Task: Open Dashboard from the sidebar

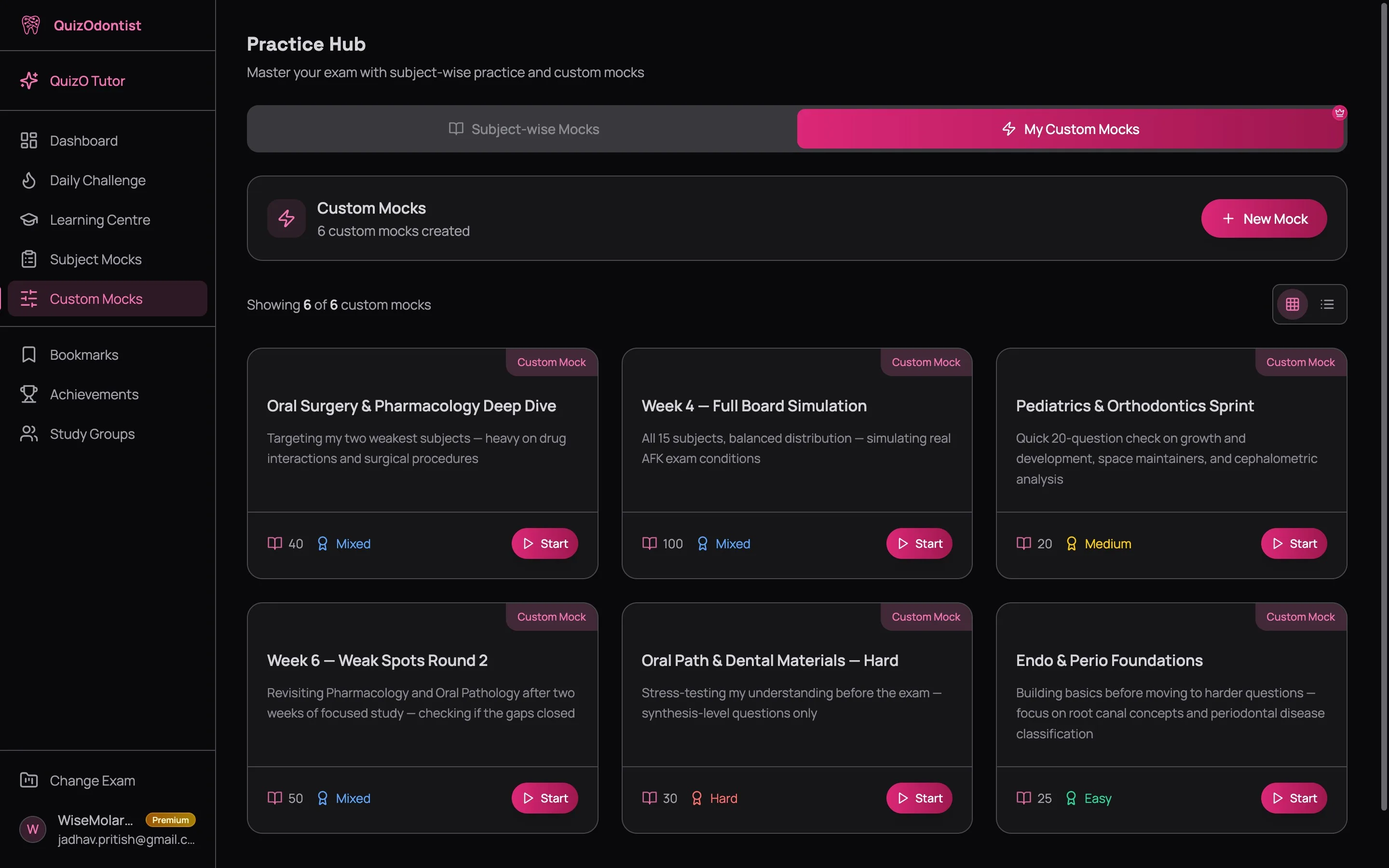Action: pos(84,141)
